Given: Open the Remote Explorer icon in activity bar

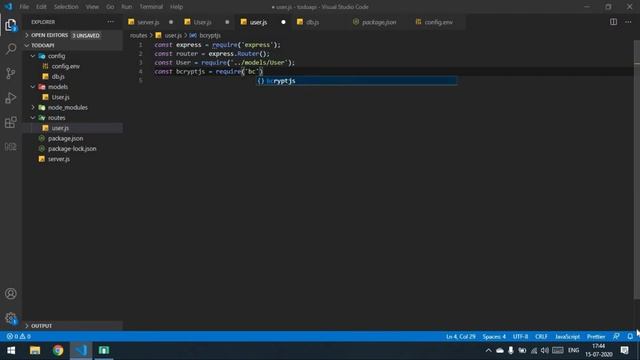Looking at the screenshot, I should [x=11, y=146].
